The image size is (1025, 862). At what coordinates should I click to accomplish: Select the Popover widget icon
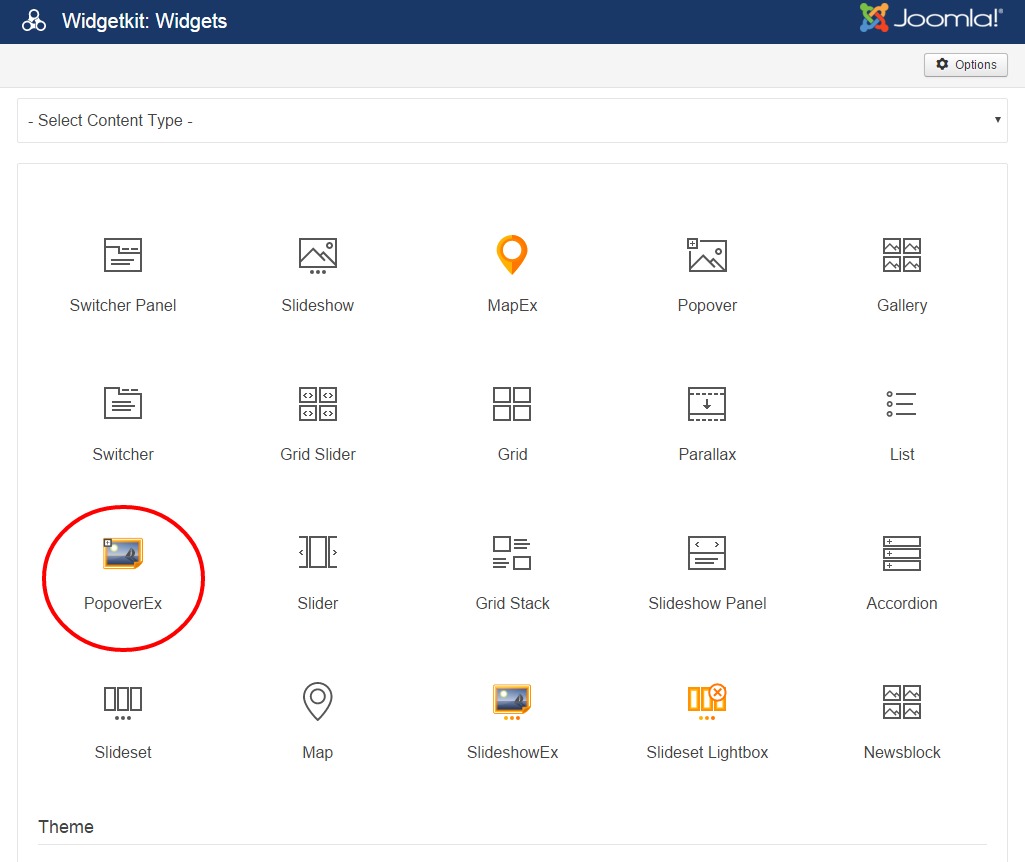click(x=707, y=255)
